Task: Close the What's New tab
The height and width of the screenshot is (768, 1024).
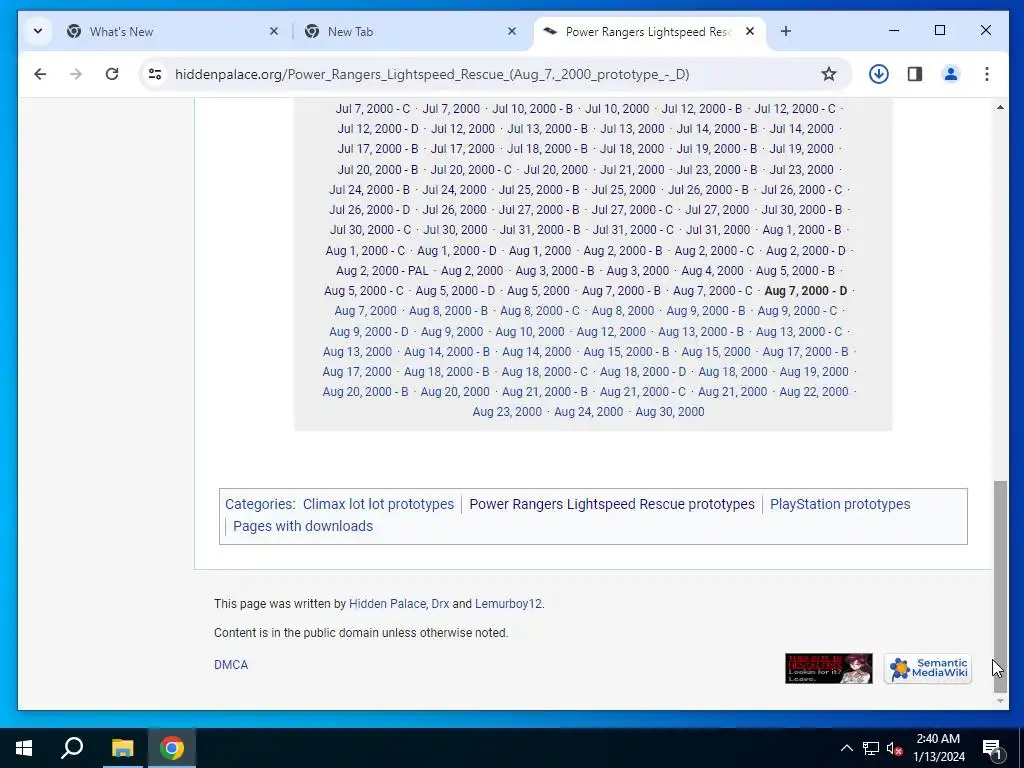Action: pyautogui.click(x=274, y=31)
